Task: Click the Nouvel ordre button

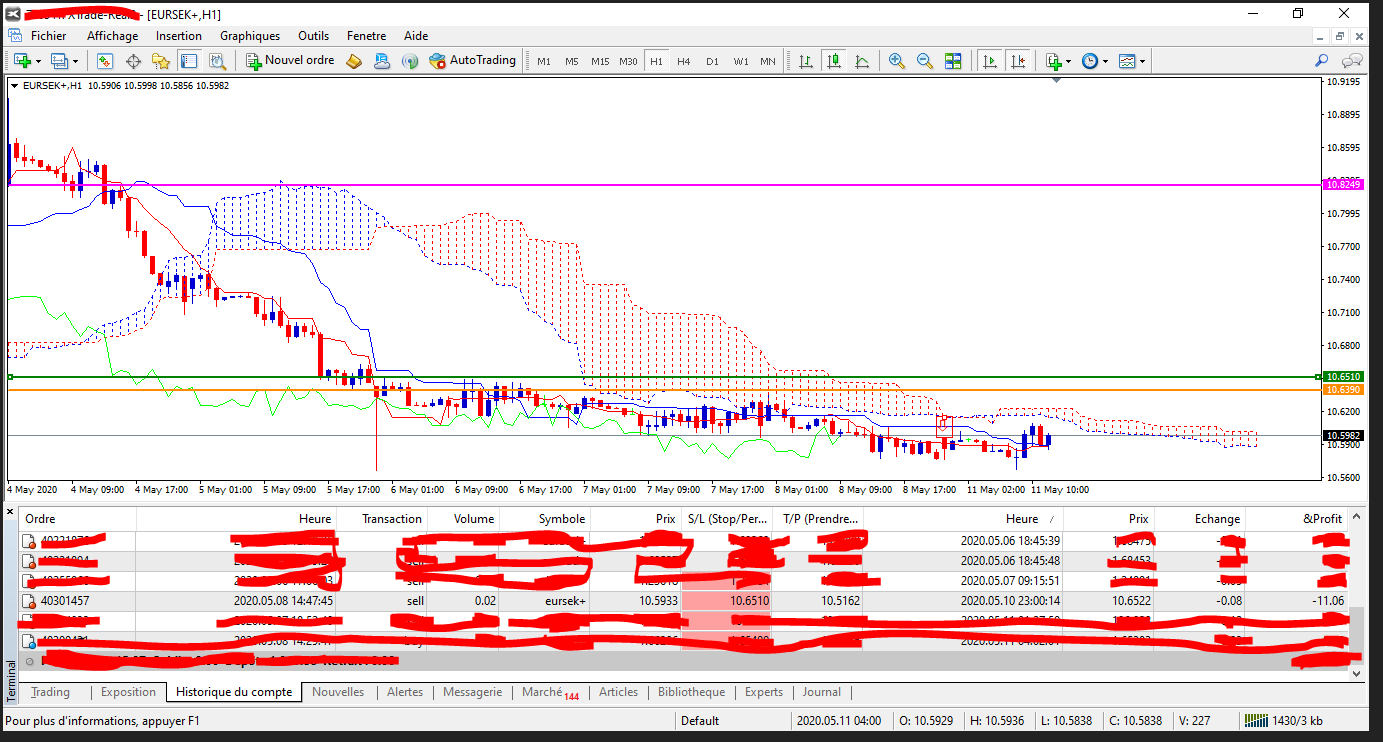Action: 290,61
